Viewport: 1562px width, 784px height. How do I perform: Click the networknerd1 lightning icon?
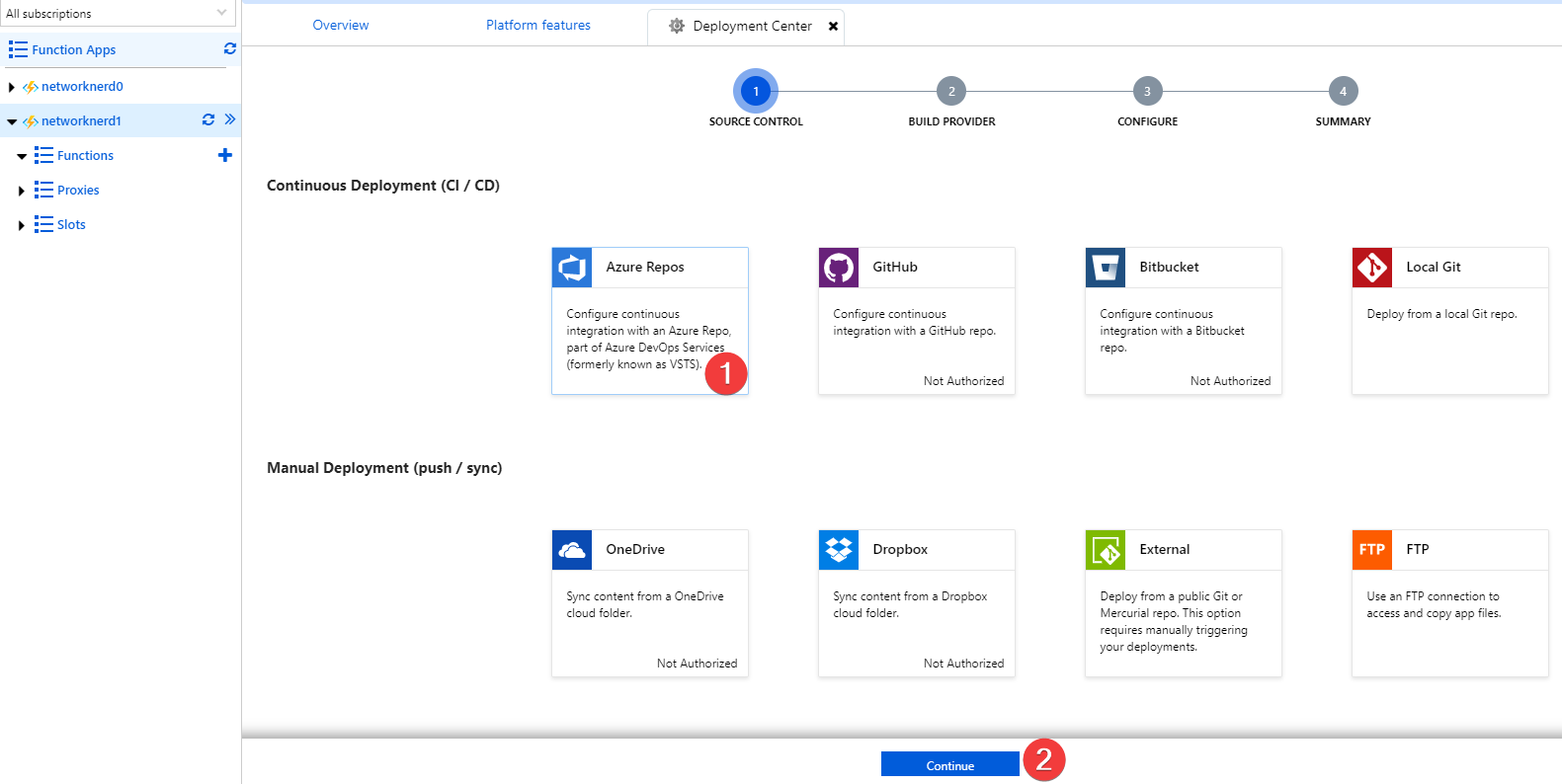pos(31,121)
